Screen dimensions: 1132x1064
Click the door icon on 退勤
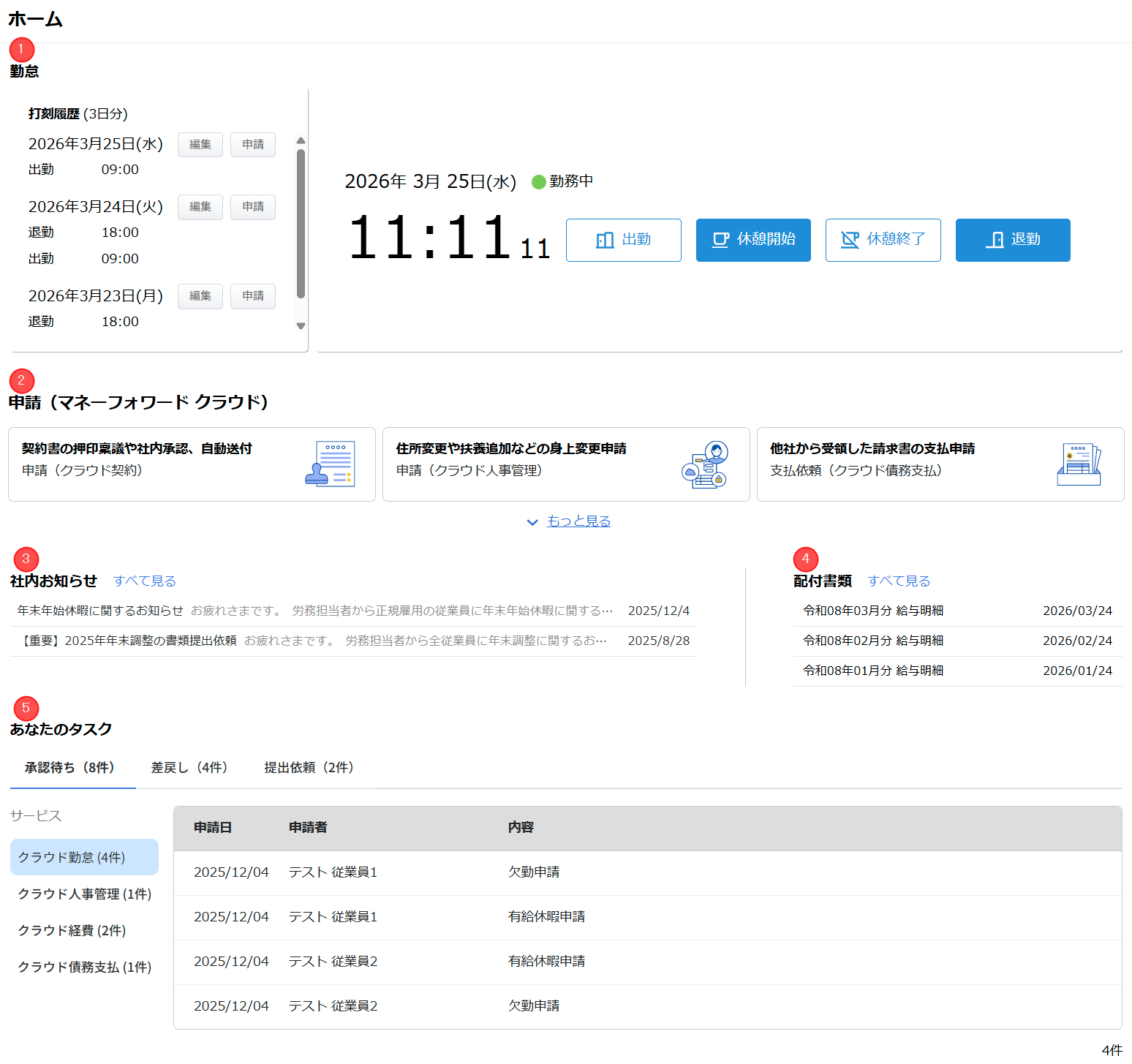pos(995,240)
